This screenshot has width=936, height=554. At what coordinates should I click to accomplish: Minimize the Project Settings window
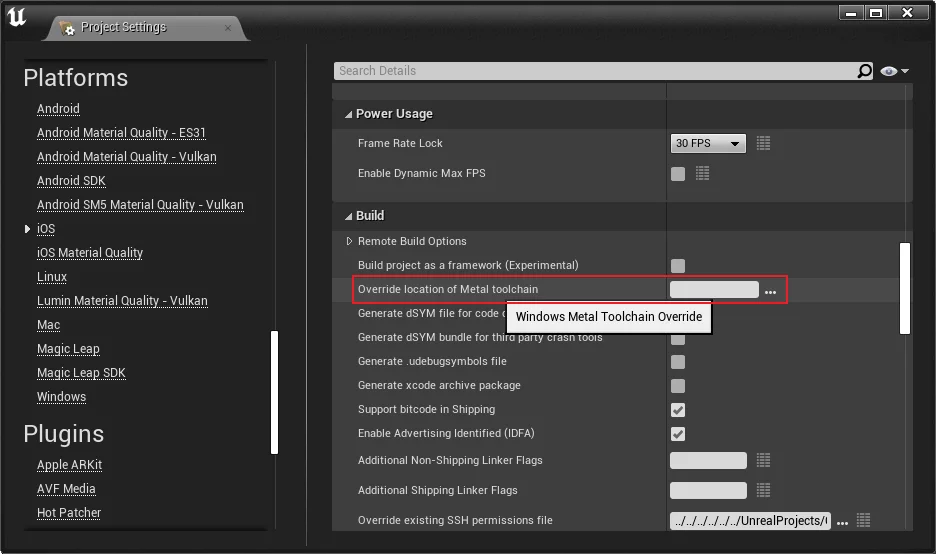pos(851,13)
